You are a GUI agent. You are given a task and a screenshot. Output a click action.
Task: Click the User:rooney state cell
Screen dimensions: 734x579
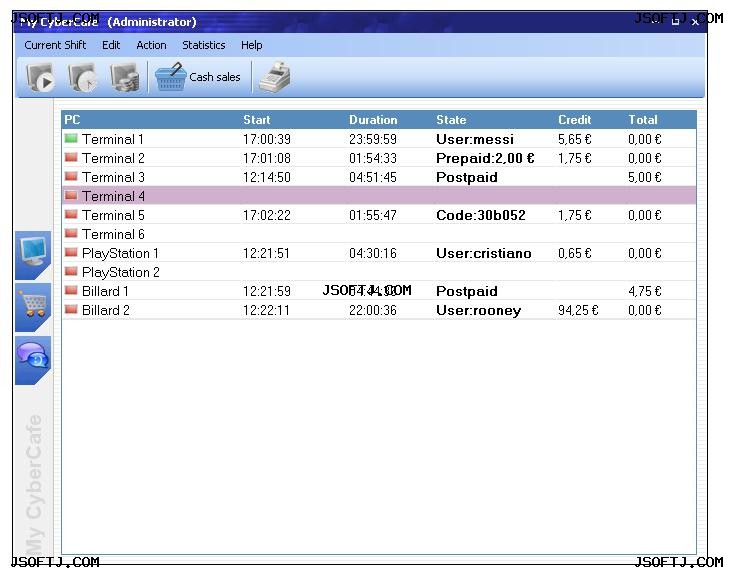point(478,310)
